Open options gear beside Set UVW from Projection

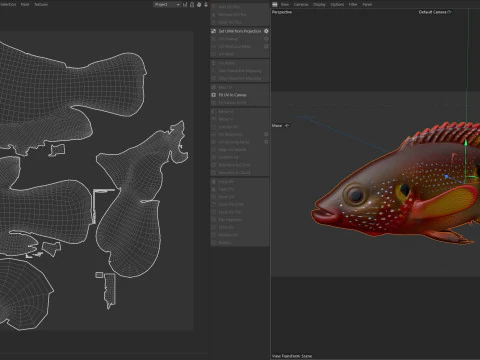pyautogui.click(x=266, y=31)
